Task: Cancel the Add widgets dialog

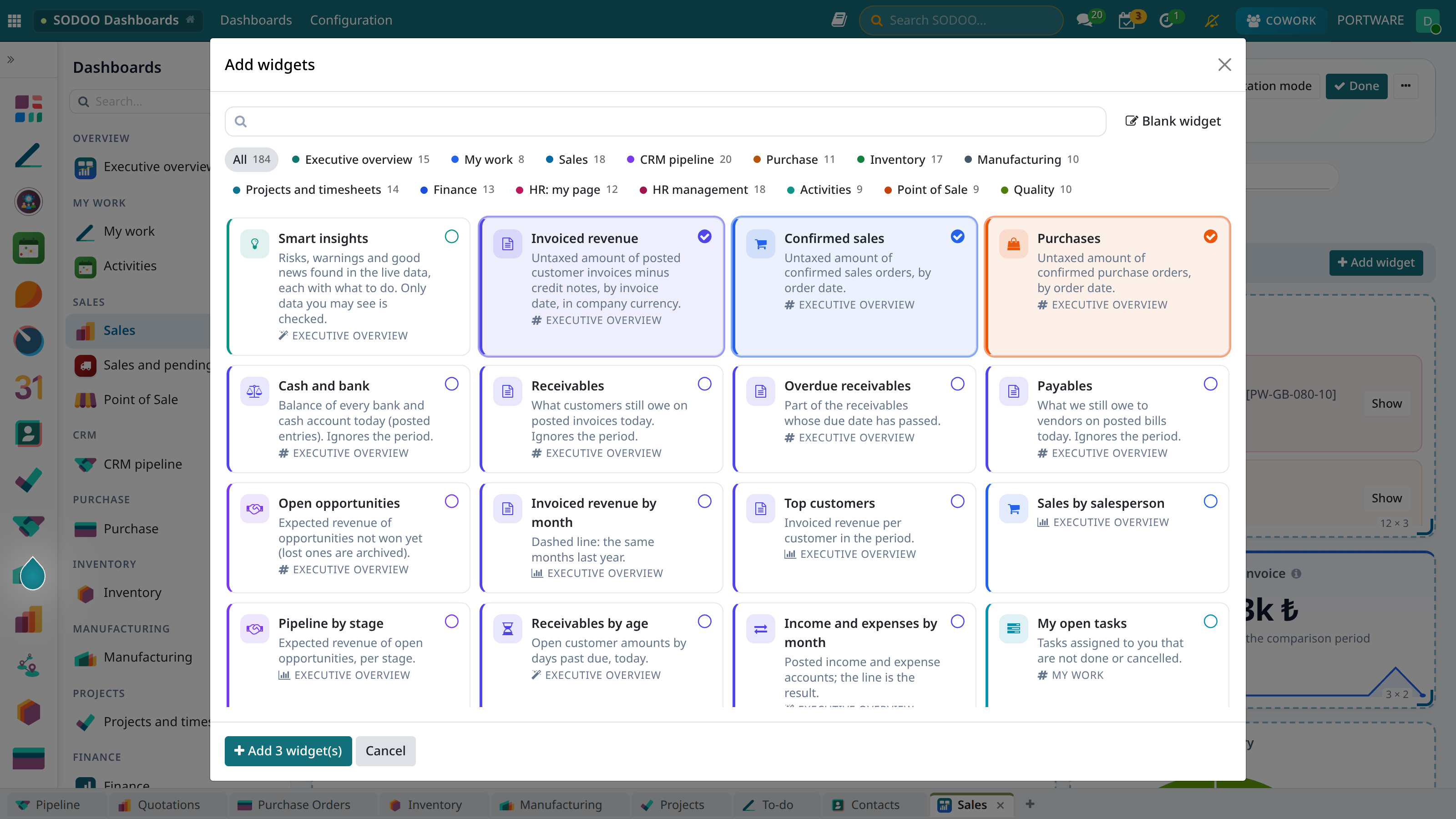Action: 385,751
